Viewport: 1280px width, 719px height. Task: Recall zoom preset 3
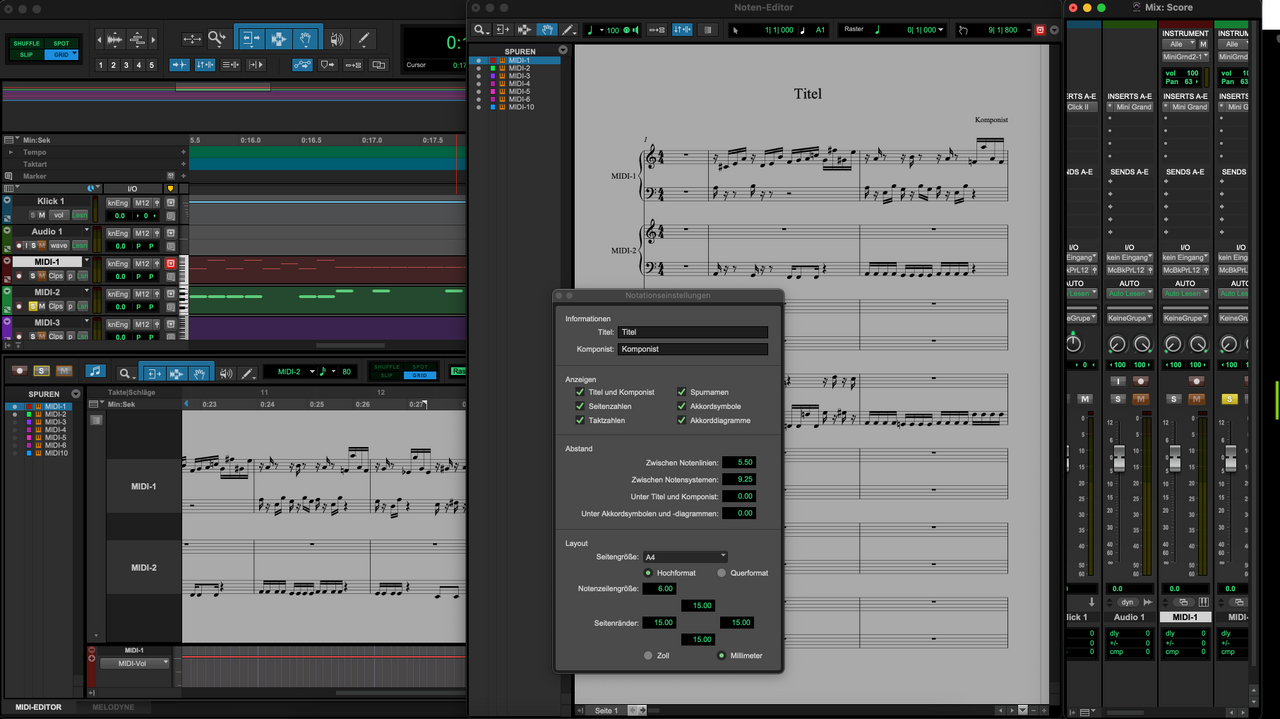tap(127, 65)
